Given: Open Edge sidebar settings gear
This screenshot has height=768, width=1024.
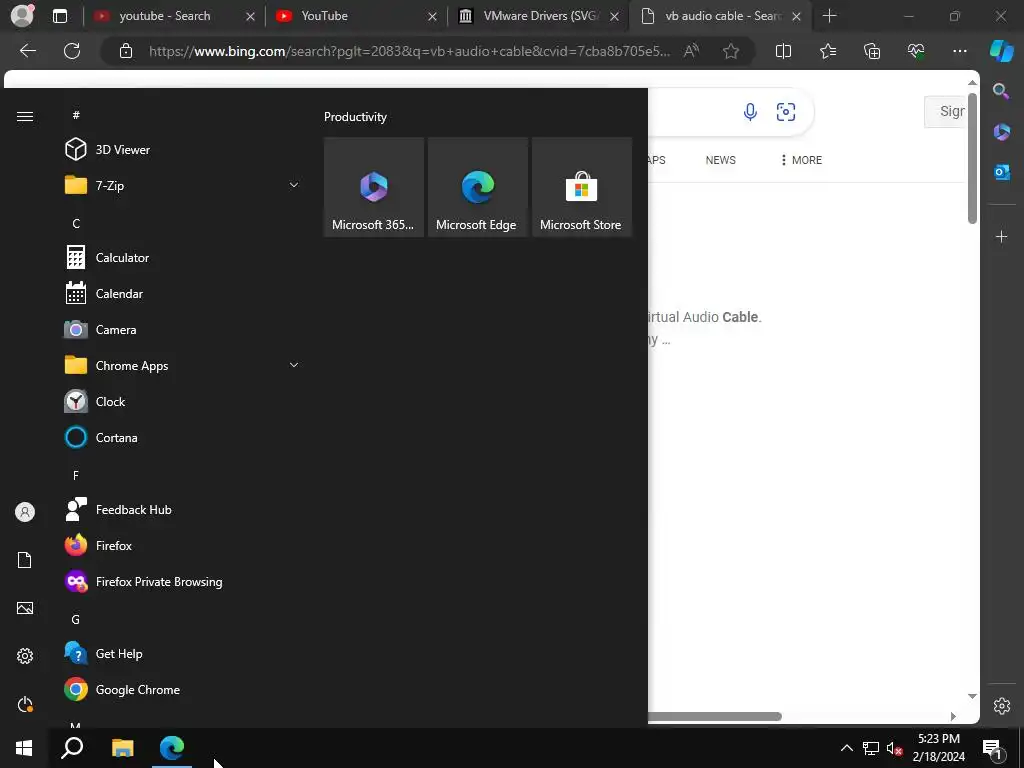Looking at the screenshot, I should [1002, 705].
